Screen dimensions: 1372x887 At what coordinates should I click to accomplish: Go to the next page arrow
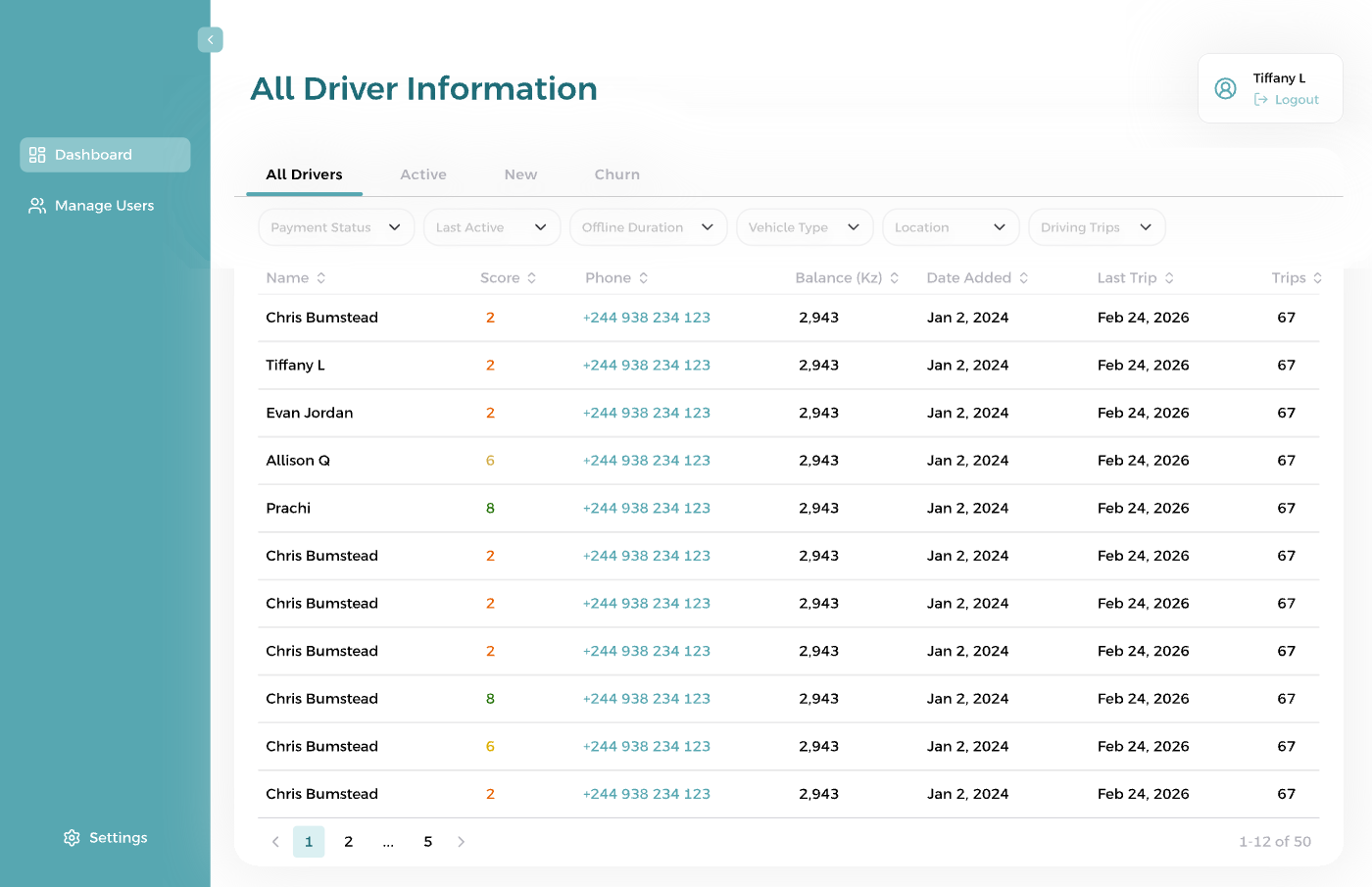(461, 842)
